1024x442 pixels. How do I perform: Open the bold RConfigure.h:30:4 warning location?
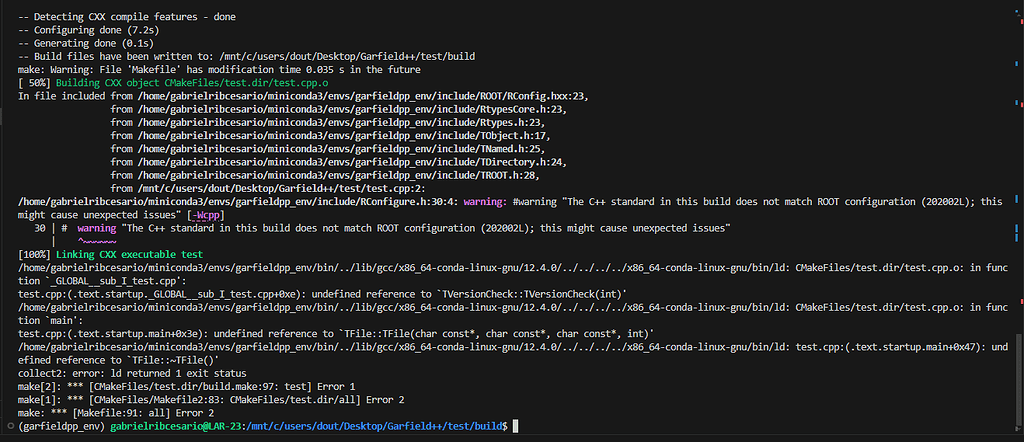pos(238,202)
